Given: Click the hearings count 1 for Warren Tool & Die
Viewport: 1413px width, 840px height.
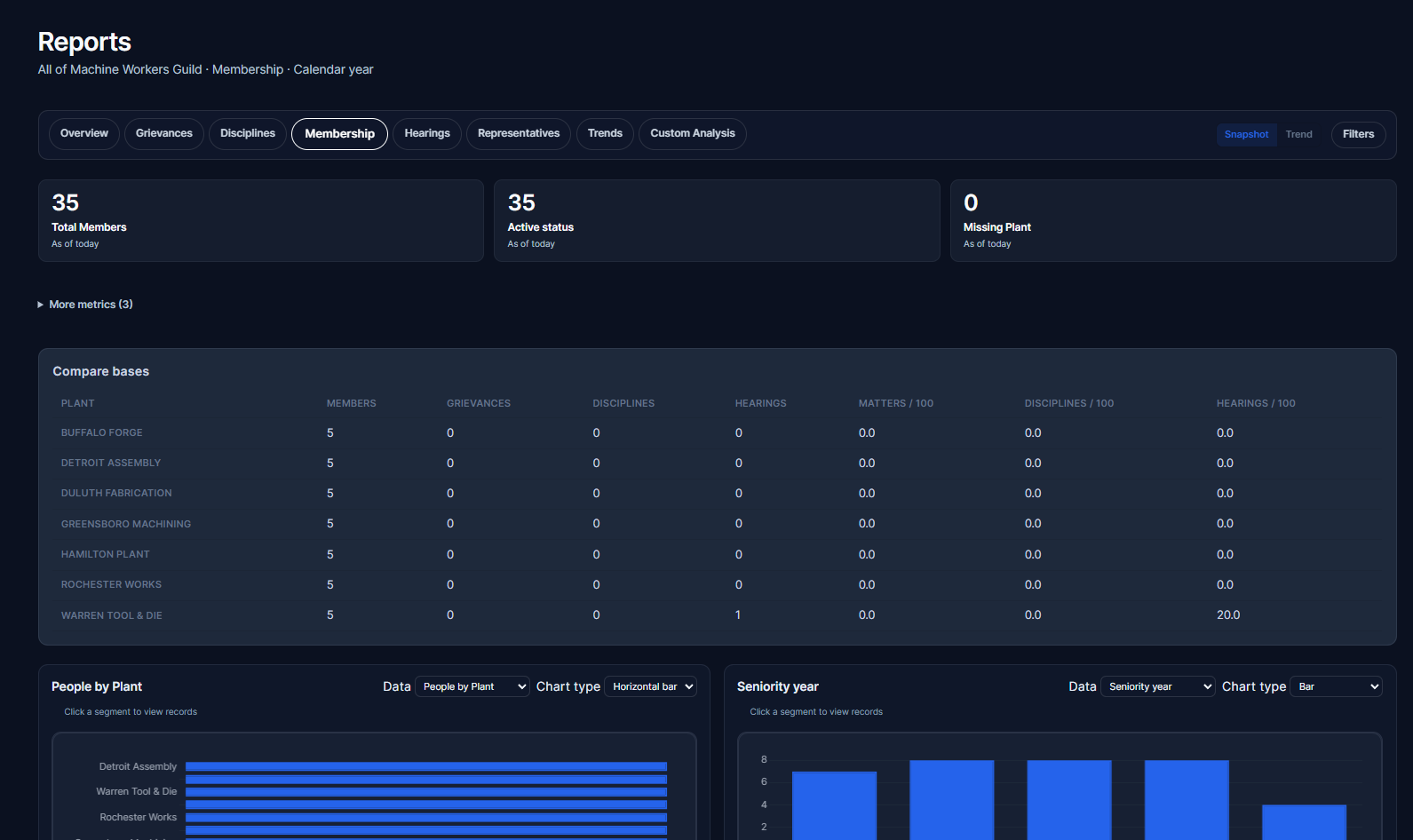Looking at the screenshot, I should point(738,615).
